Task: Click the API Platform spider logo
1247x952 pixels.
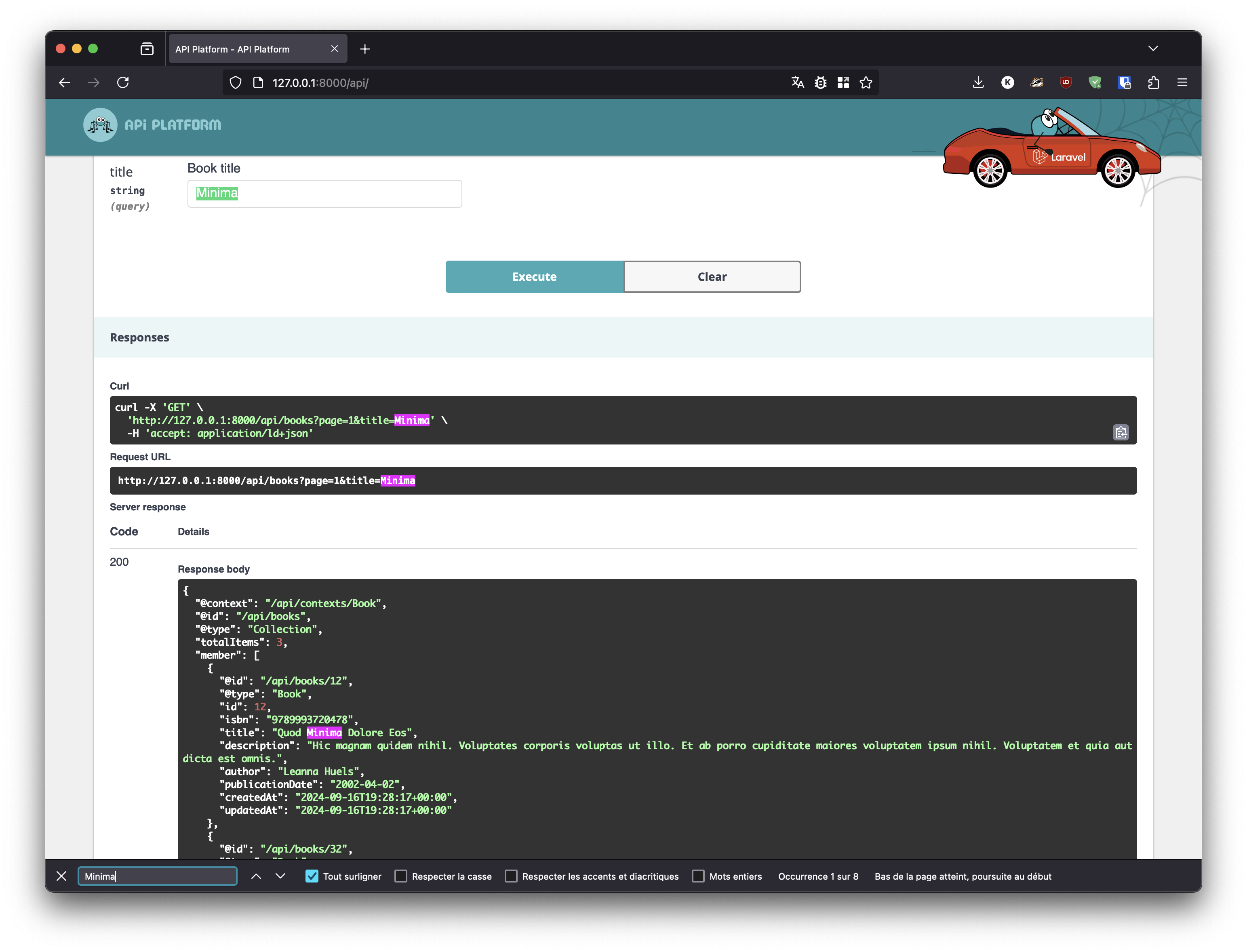Action: click(x=100, y=125)
